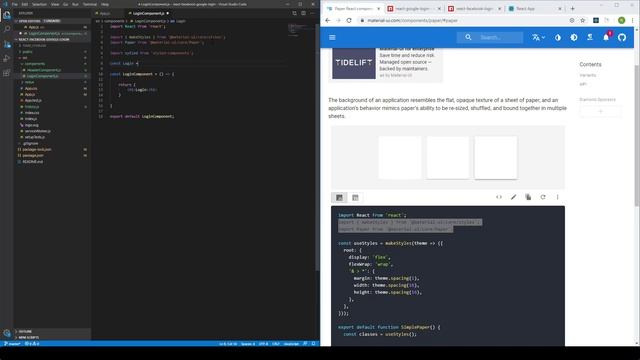This screenshot has height=360, width=640.
Task: Open package.json in the Explorer tree
Action: click(x=33, y=156)
